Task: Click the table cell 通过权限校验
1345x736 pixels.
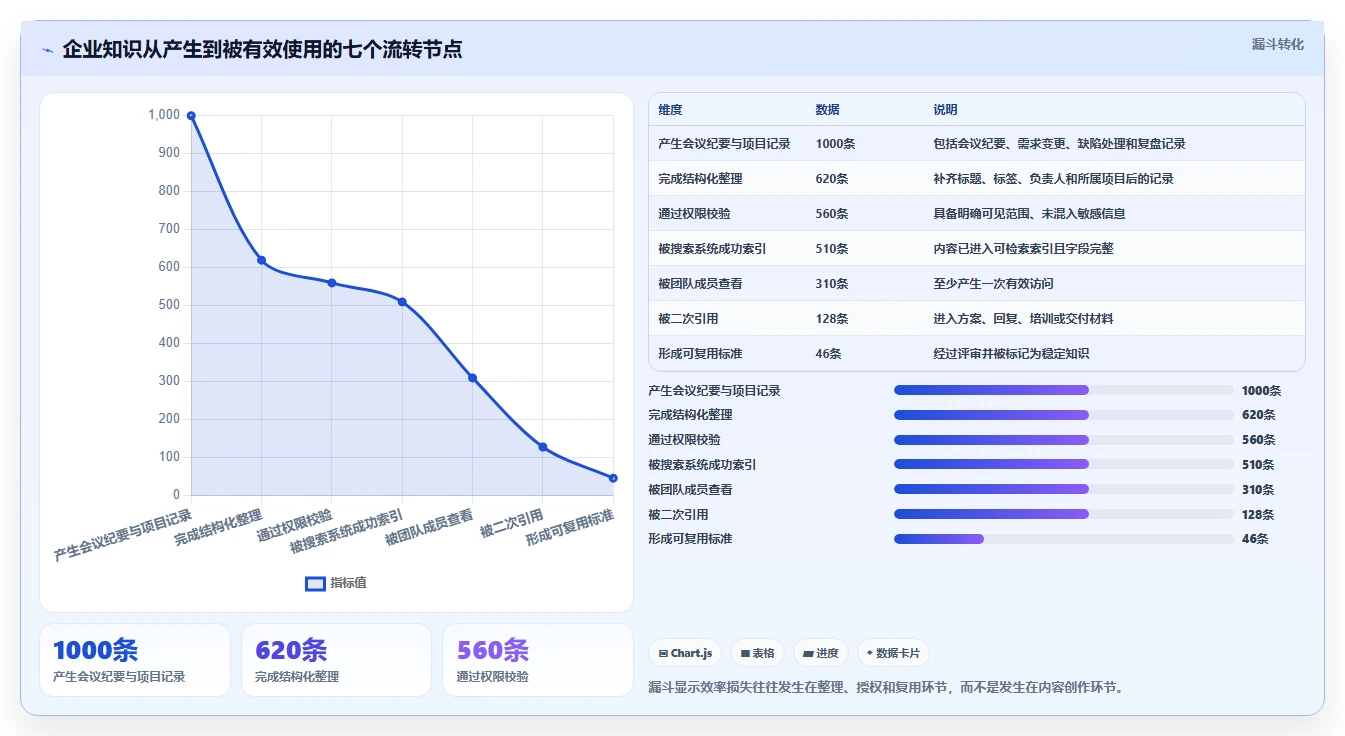Action: [694, 214]
